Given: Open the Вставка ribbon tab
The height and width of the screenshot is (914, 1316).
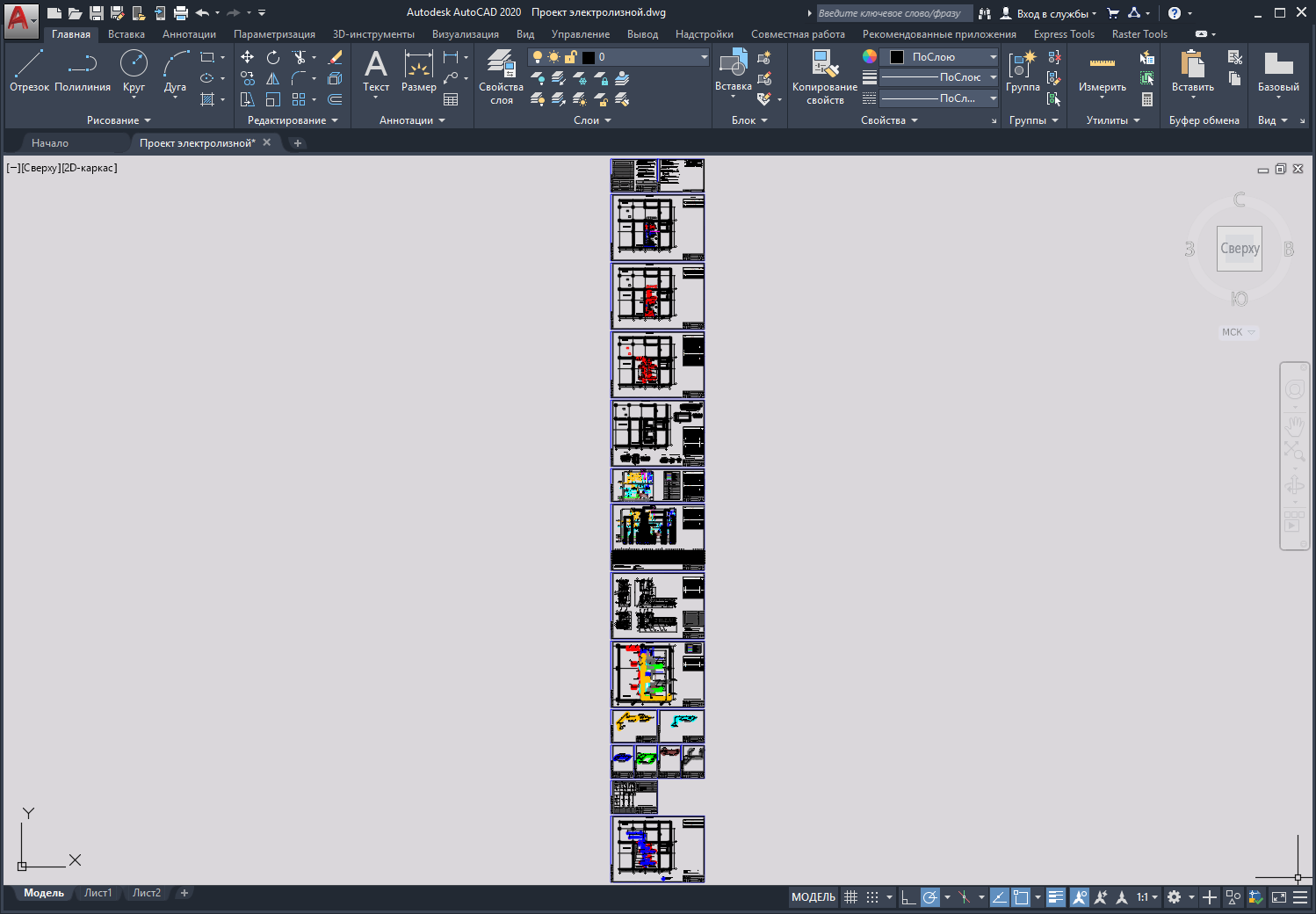Looking at the screenshot, I should pos(127,34).
